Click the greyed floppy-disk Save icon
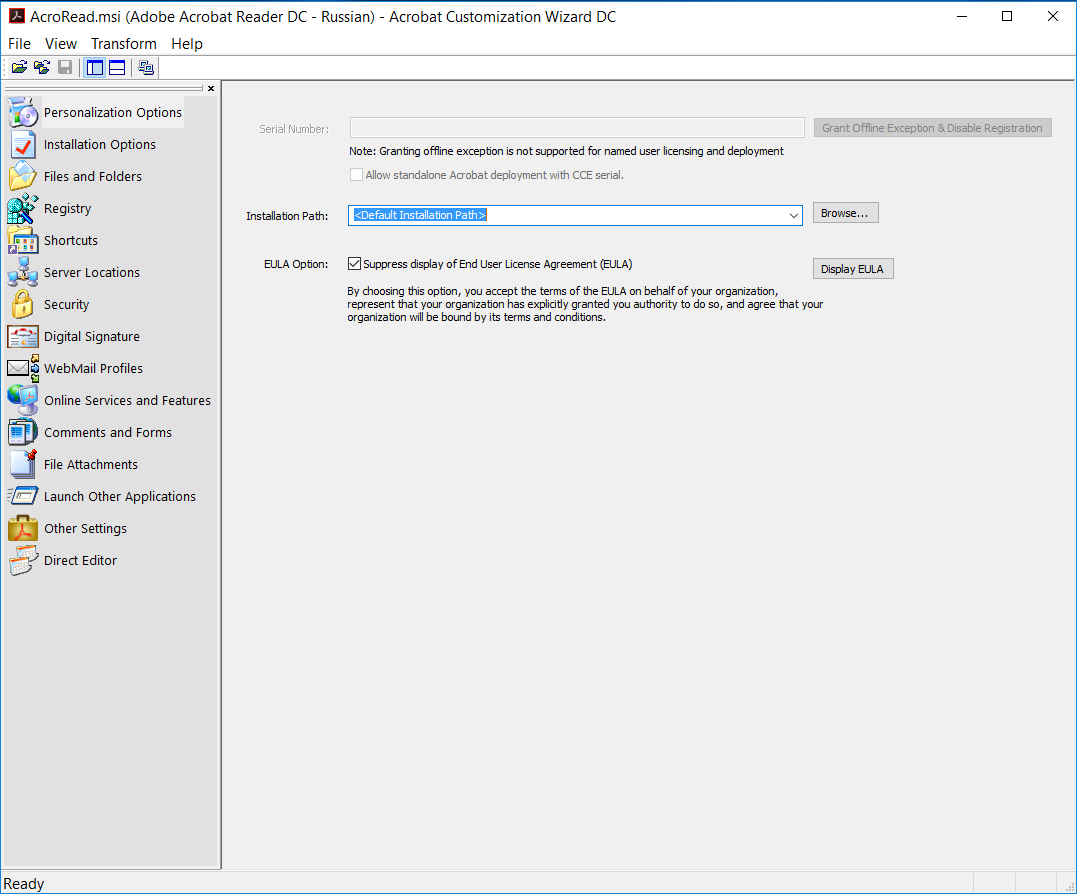1077x894 pixels. coord(65,67)
